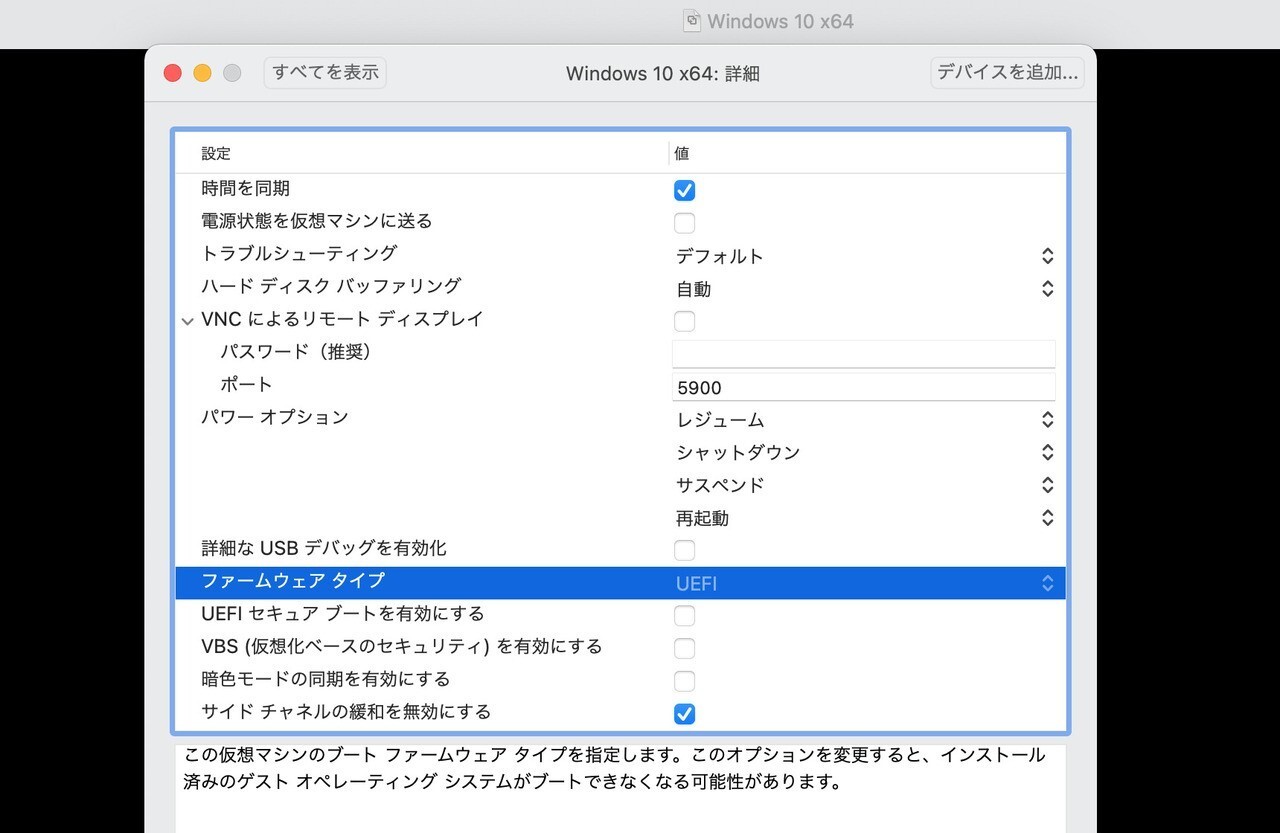
Task: Open ハード ディスク バッファリング dropdown showing 自動
Action: pyautogui.click(x=866, y=289)
